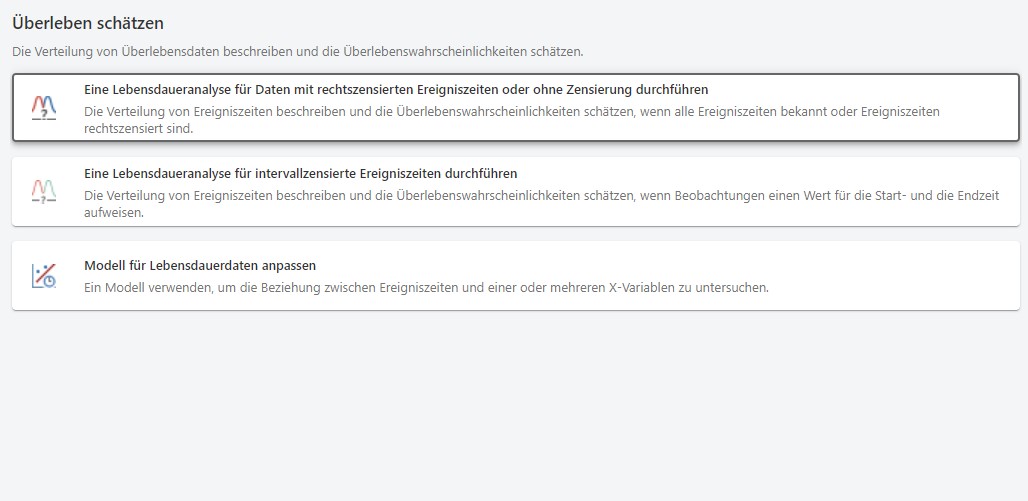
Task: Click the faded interval-censored survival curve icon
Action: click(44, 190)
